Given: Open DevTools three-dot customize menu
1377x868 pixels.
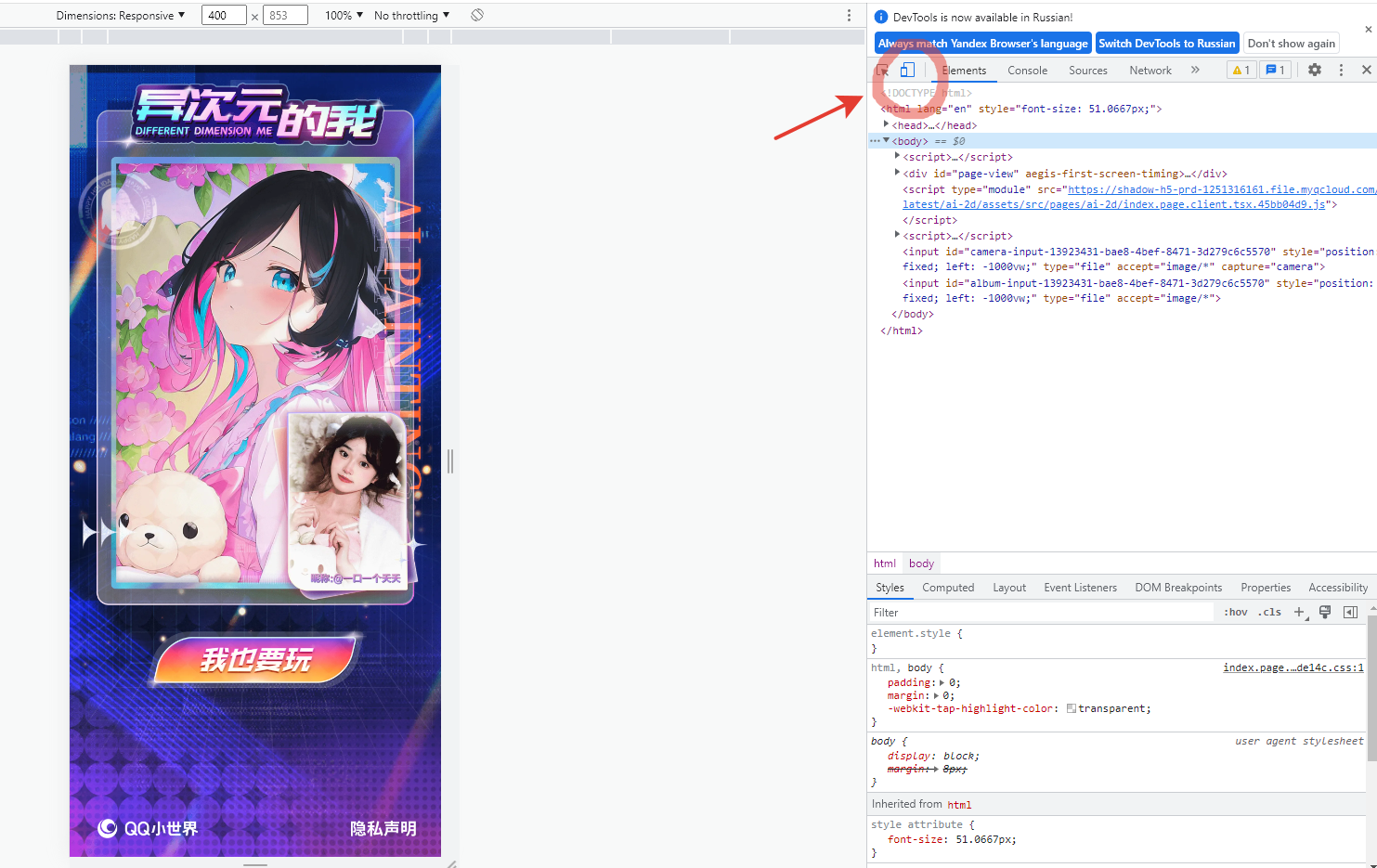Looking at the screenshot, I should pos(1341,70).
